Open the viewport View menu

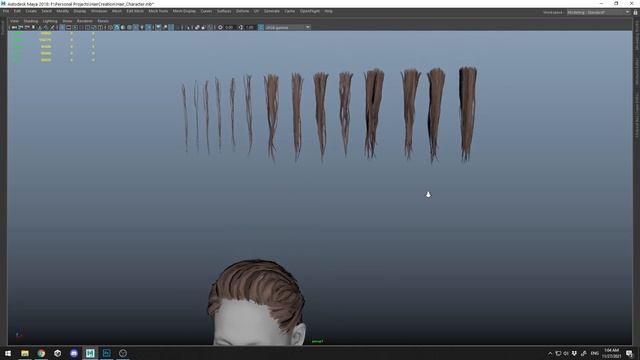tap(14, 21)
